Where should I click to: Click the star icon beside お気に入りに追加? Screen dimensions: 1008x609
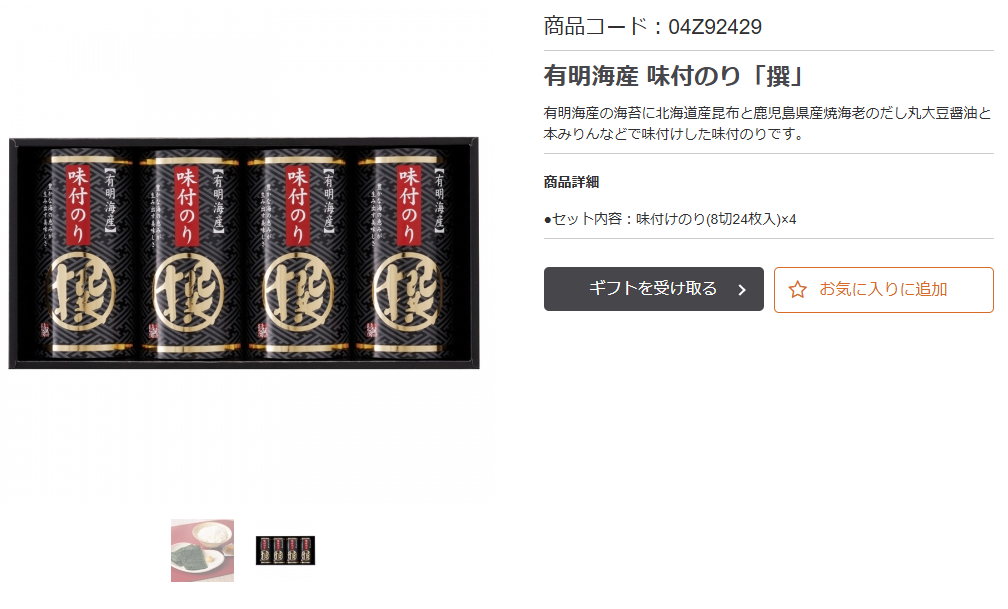[x=797, y=290]
